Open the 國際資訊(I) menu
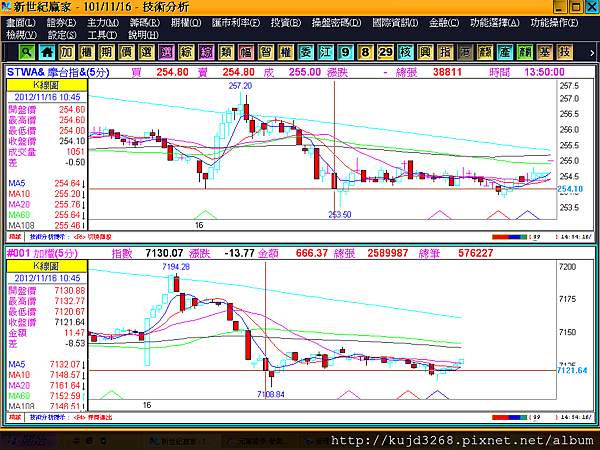 (395, 23)
